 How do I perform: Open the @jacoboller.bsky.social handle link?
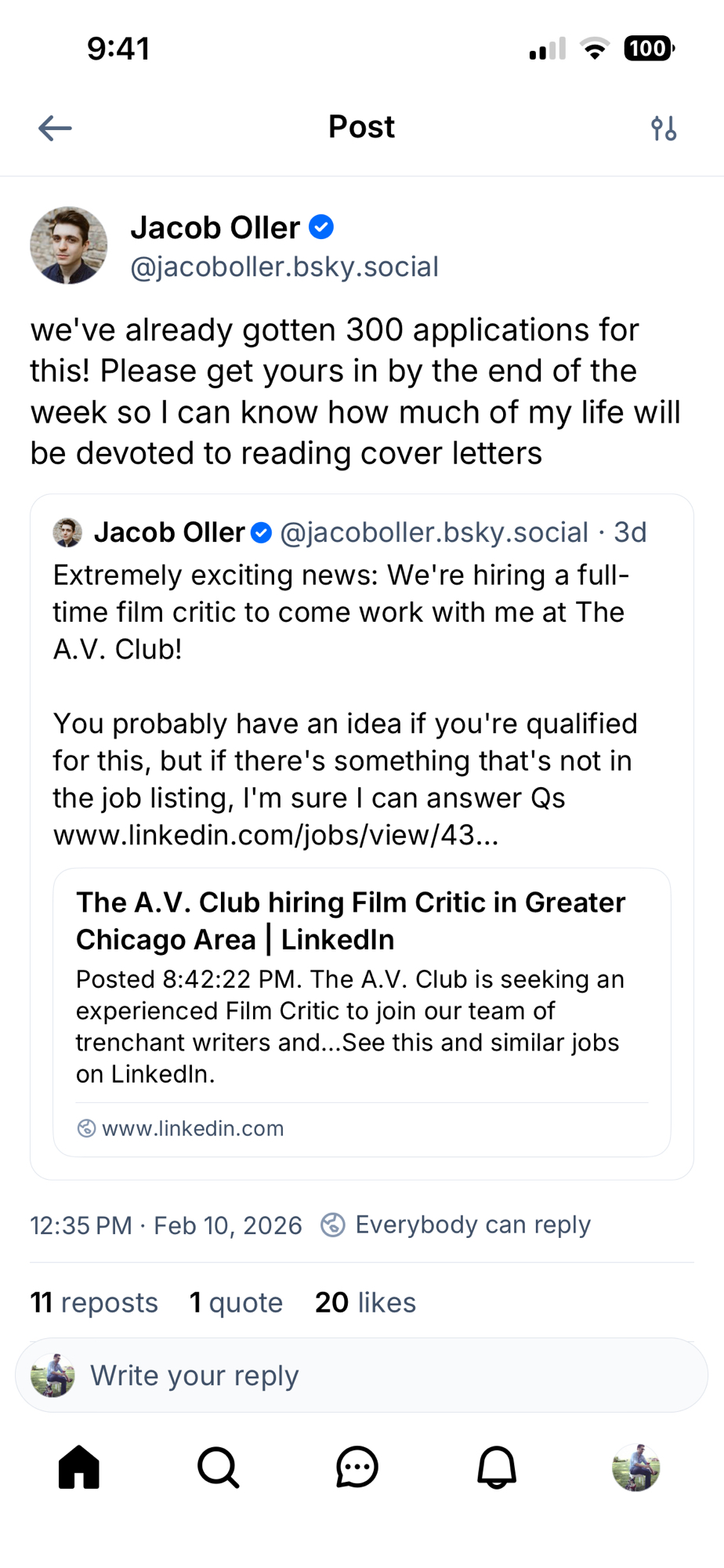click(x=284, y=267)
